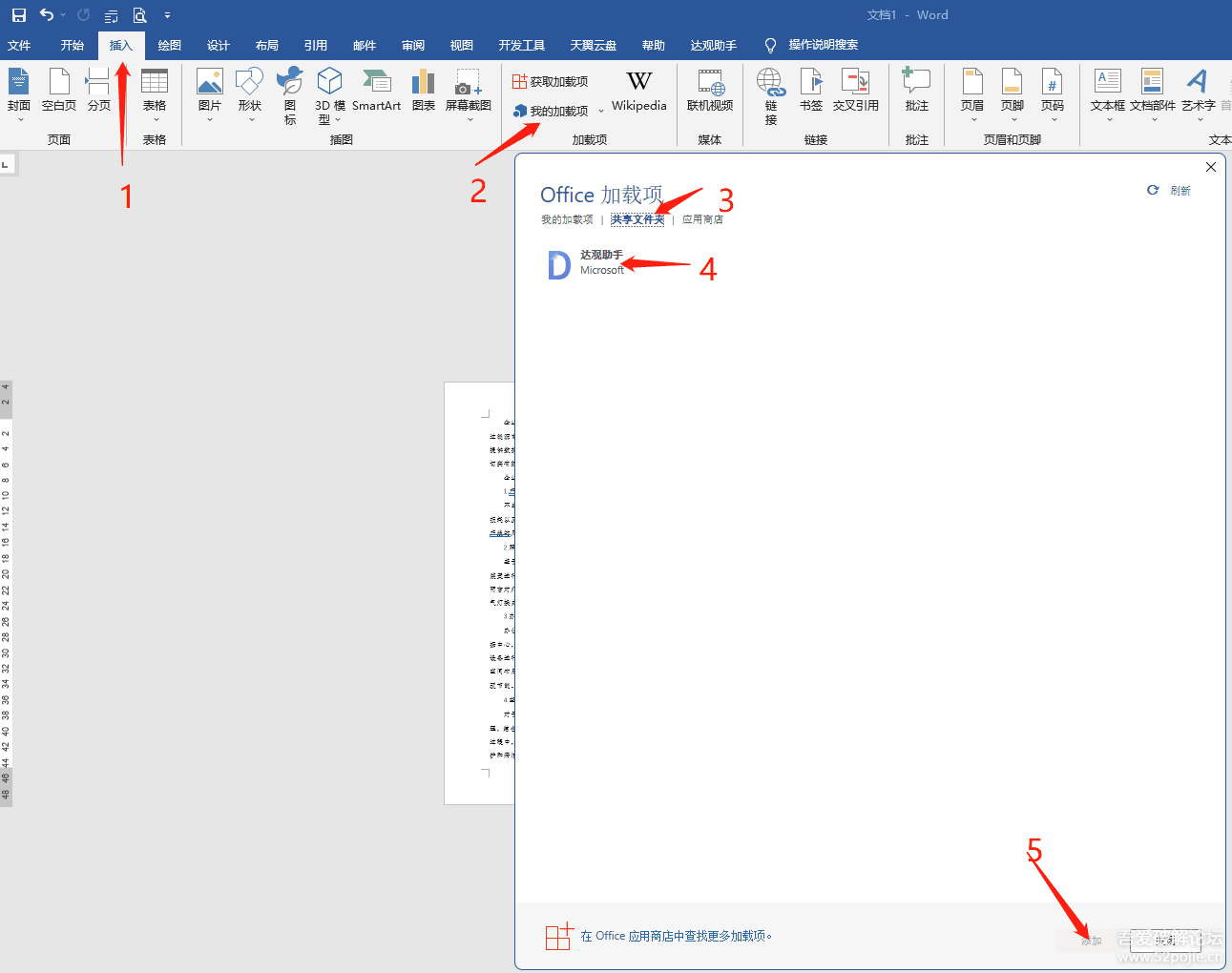Switch to the References (引用) tab
Viewport: 1232px width, 973px height.
click(x=316, y=46)
